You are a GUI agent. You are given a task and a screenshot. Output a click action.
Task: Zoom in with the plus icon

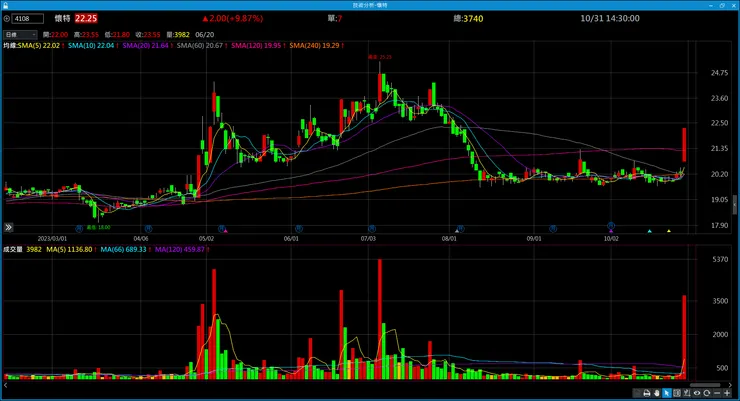[727, 393]
